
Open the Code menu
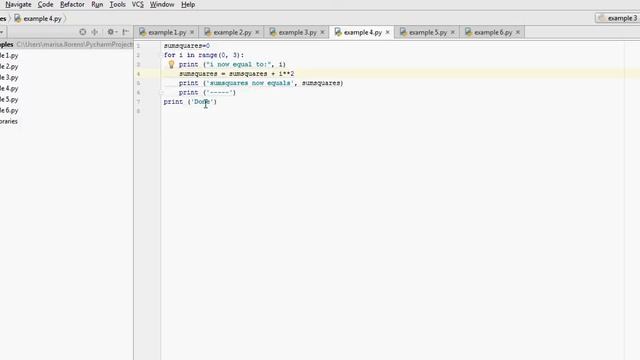click(x=45, y=4)
